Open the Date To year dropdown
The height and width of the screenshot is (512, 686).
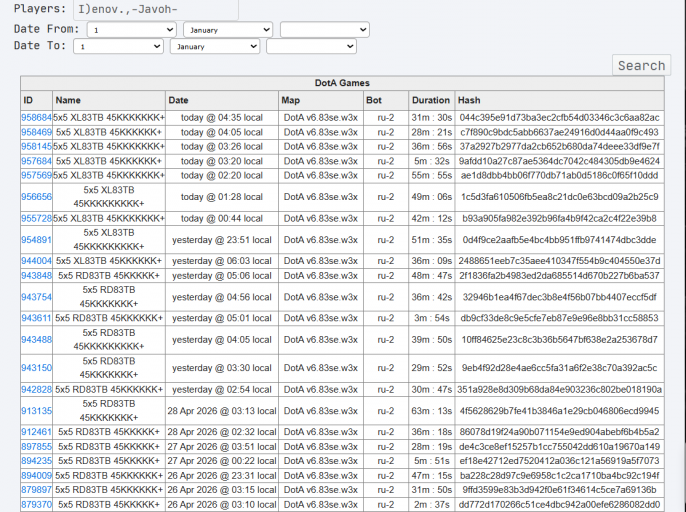tap(312, 46)
